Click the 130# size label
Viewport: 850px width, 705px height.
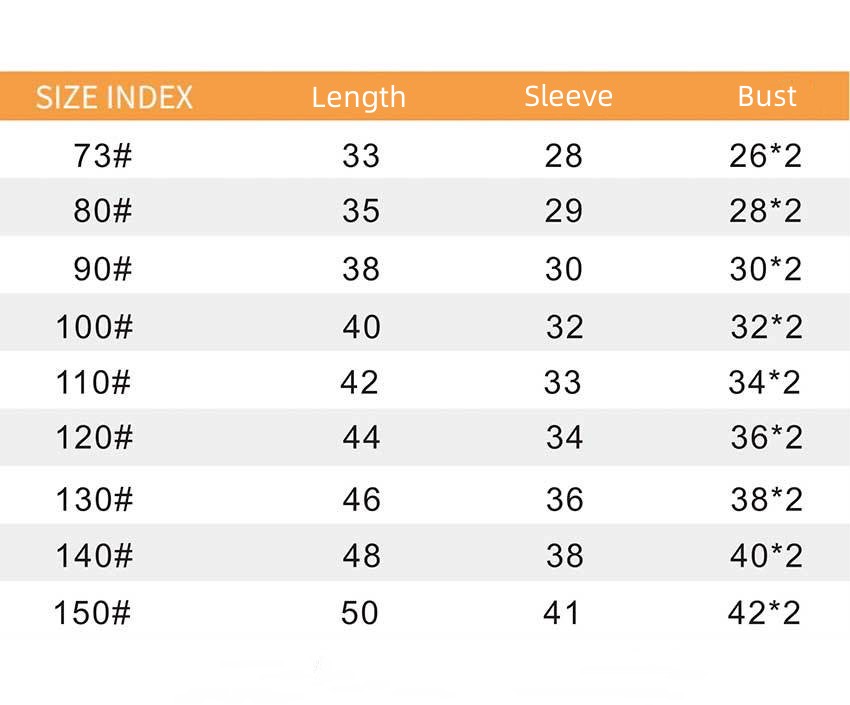(93, 499)
